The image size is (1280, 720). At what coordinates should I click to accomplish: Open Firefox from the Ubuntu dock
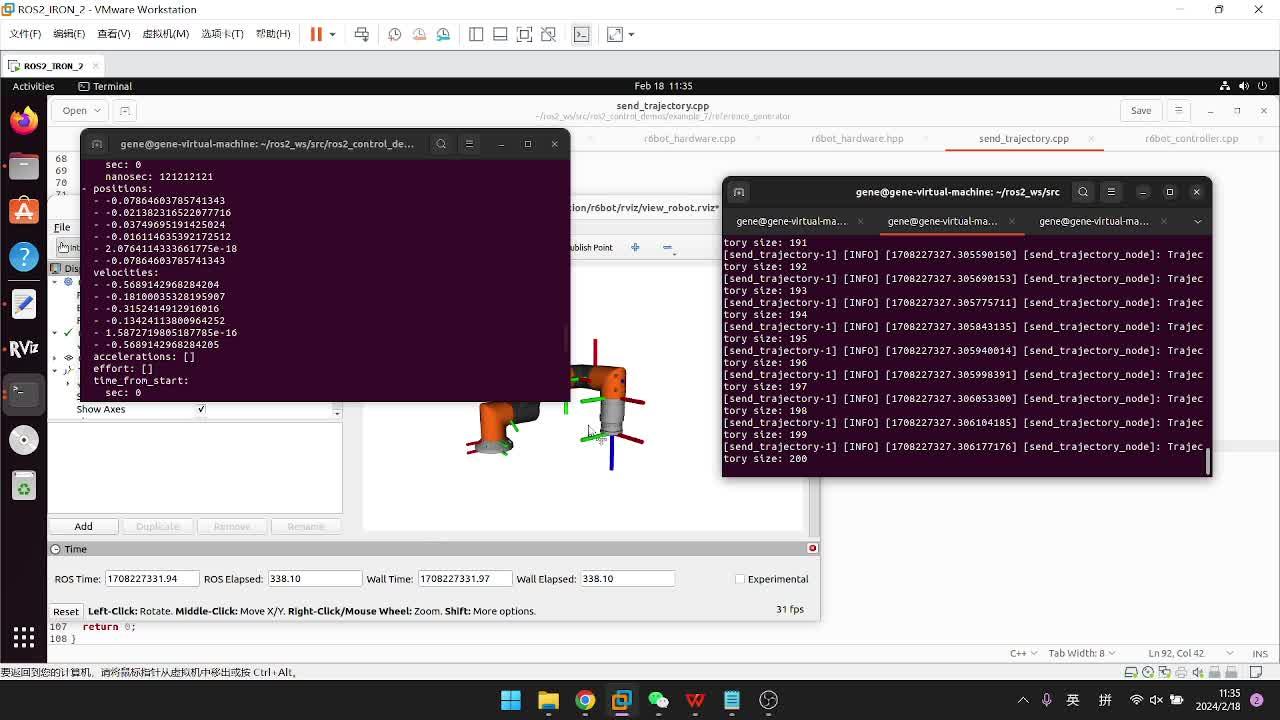click(x=24, y=120)
